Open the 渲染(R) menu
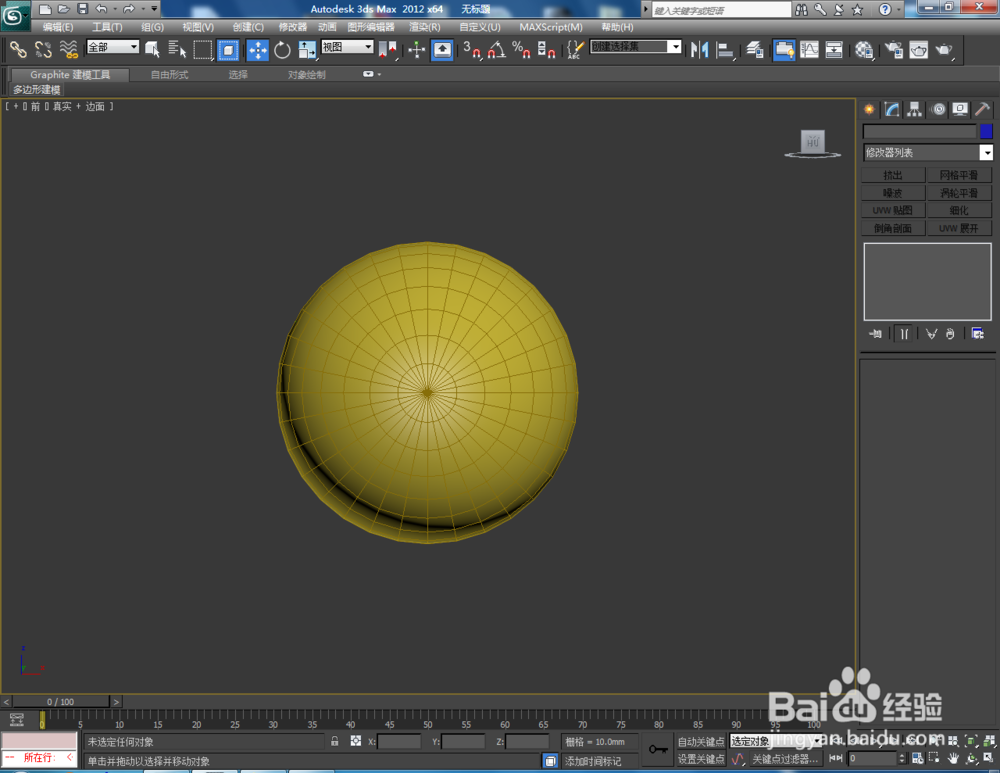 coord(424,27)
